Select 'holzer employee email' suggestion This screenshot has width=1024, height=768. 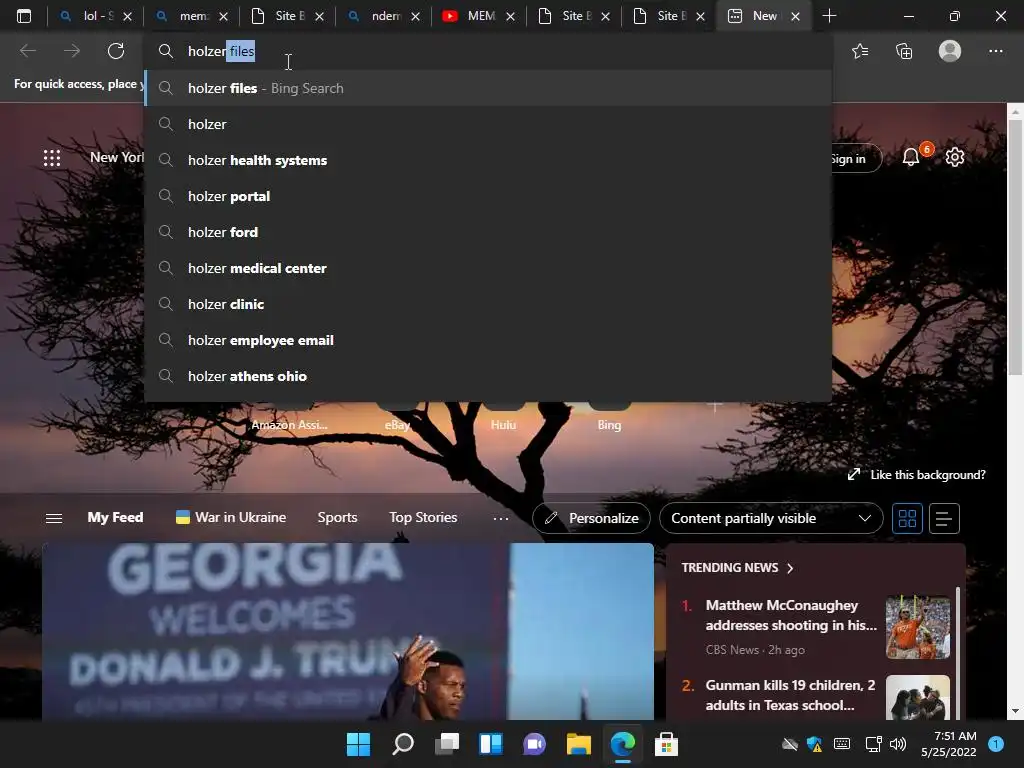(x=488, y=340)
